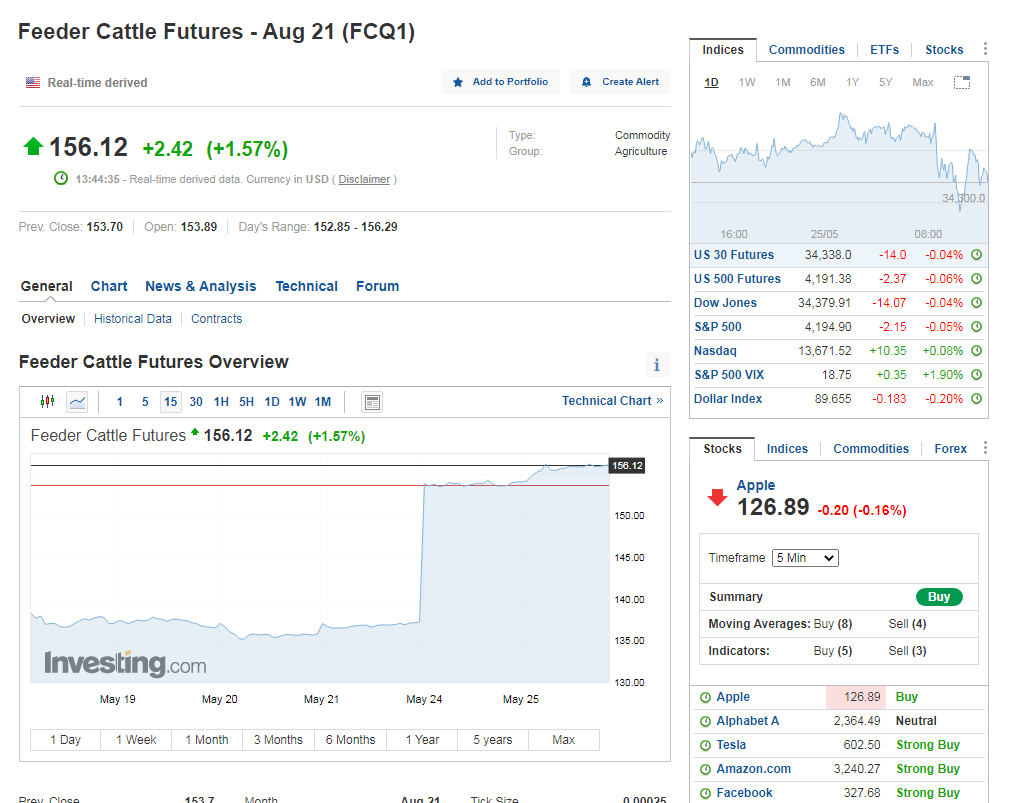The width and height of the screenshot is (1027, 803).
Task: Switch chart to candlestick view icon
Action: click(47, 402)
